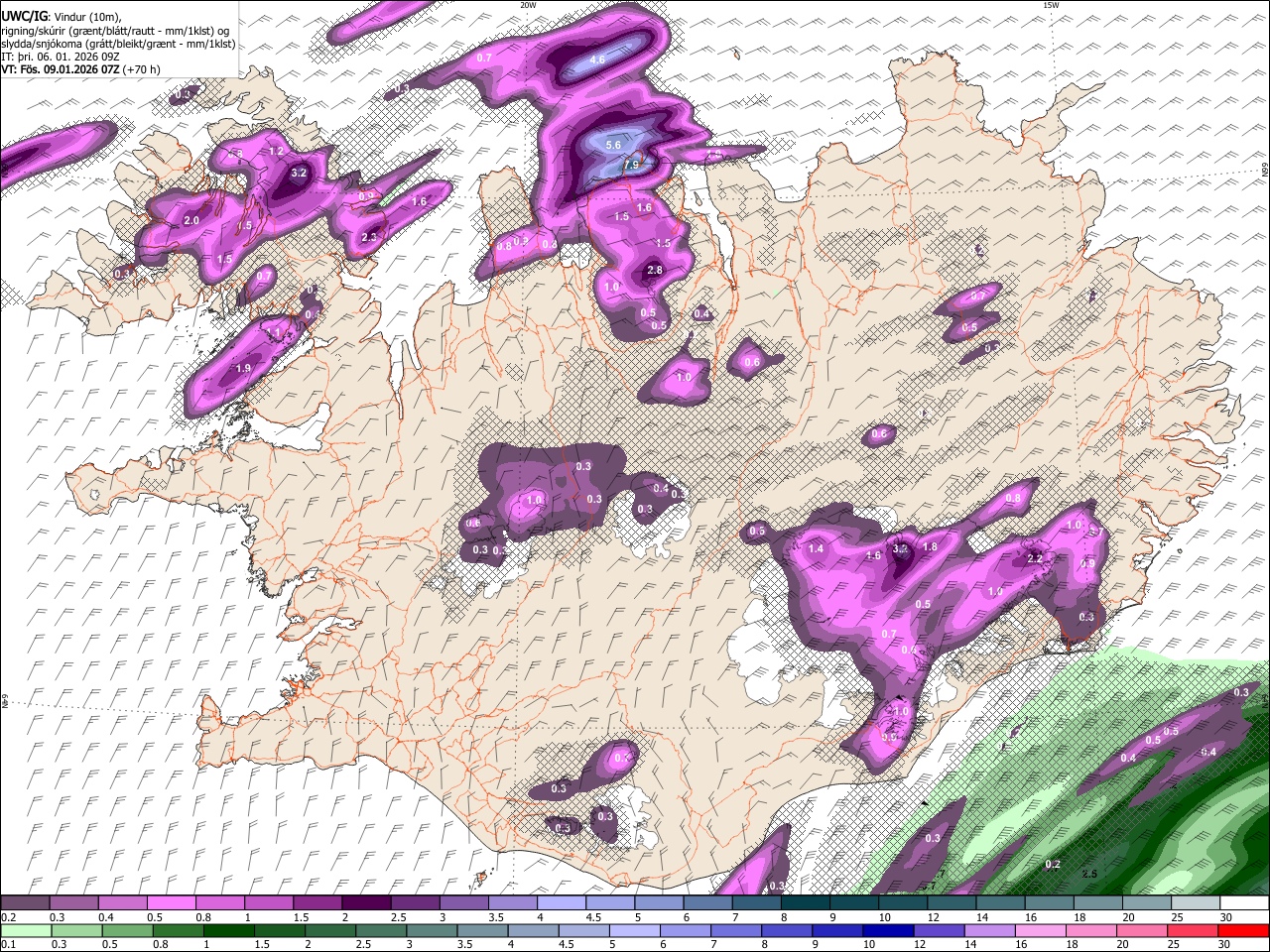Click the 2.5 value in the green rain band
The width and height of the screenshot is (1270, 952).
(x=1089, y=874)
